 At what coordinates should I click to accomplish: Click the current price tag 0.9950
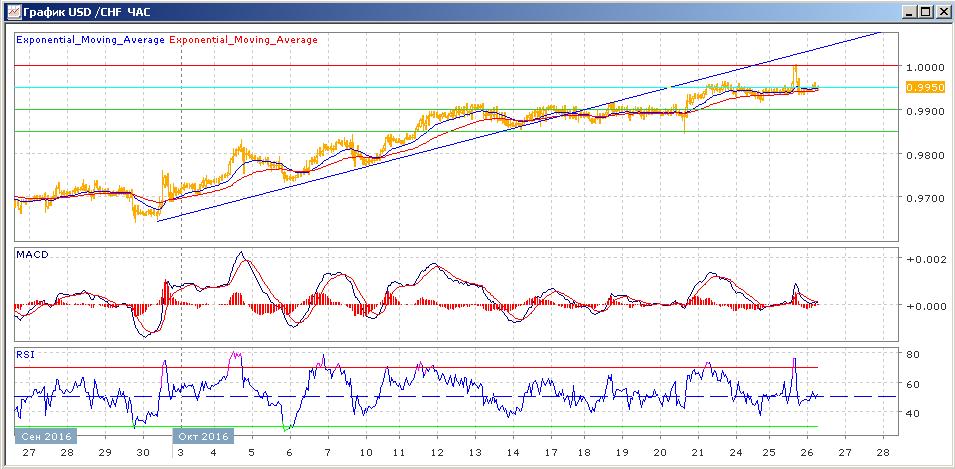point(925,87)
